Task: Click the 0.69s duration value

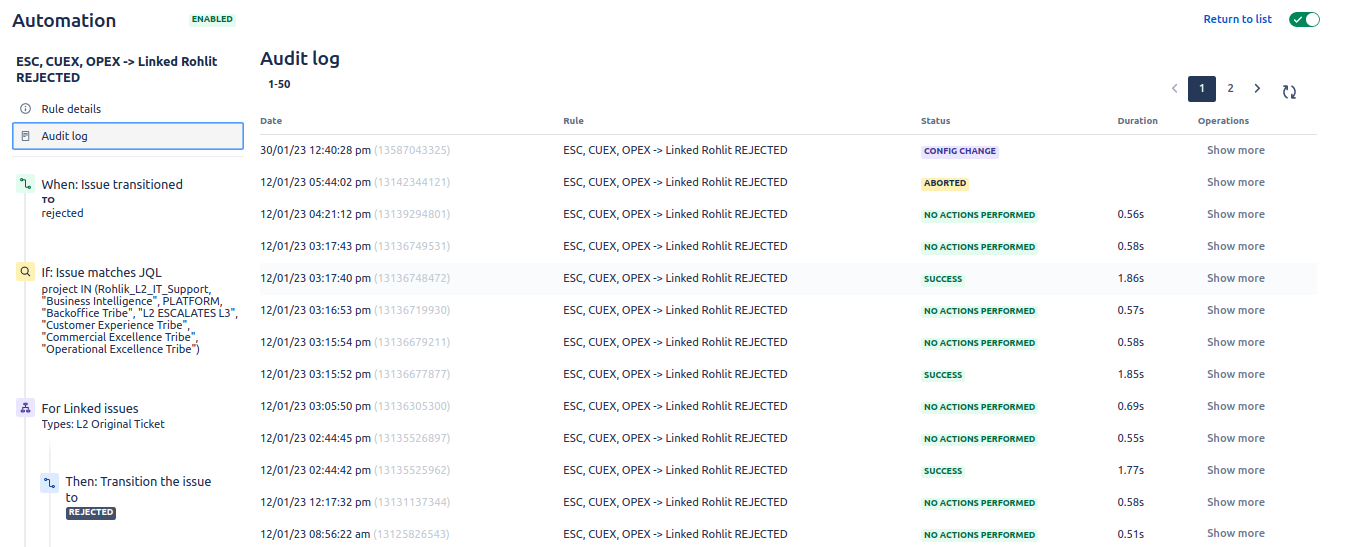Action: click(x=1131, y=406)
